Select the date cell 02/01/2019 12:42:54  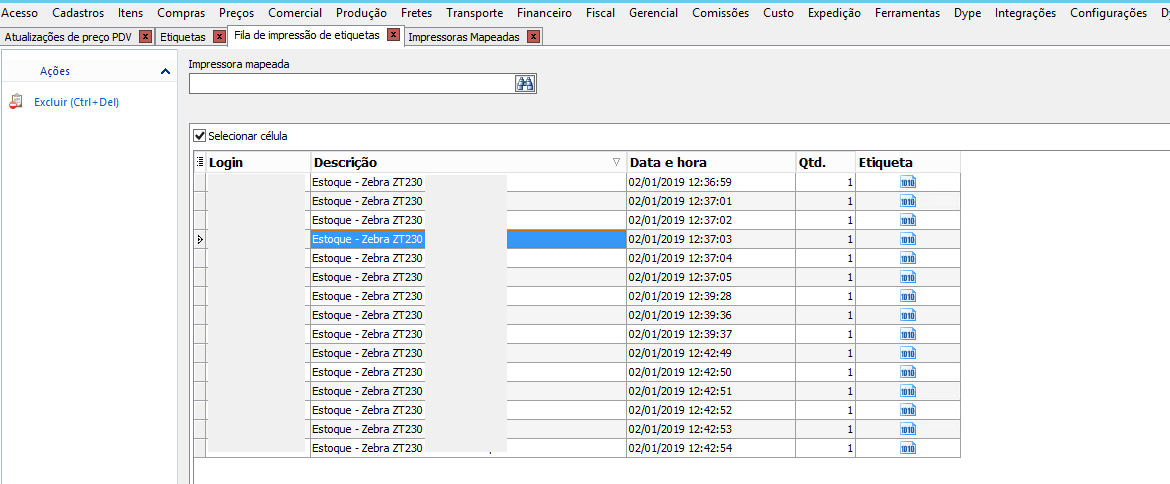coord(711,448)
